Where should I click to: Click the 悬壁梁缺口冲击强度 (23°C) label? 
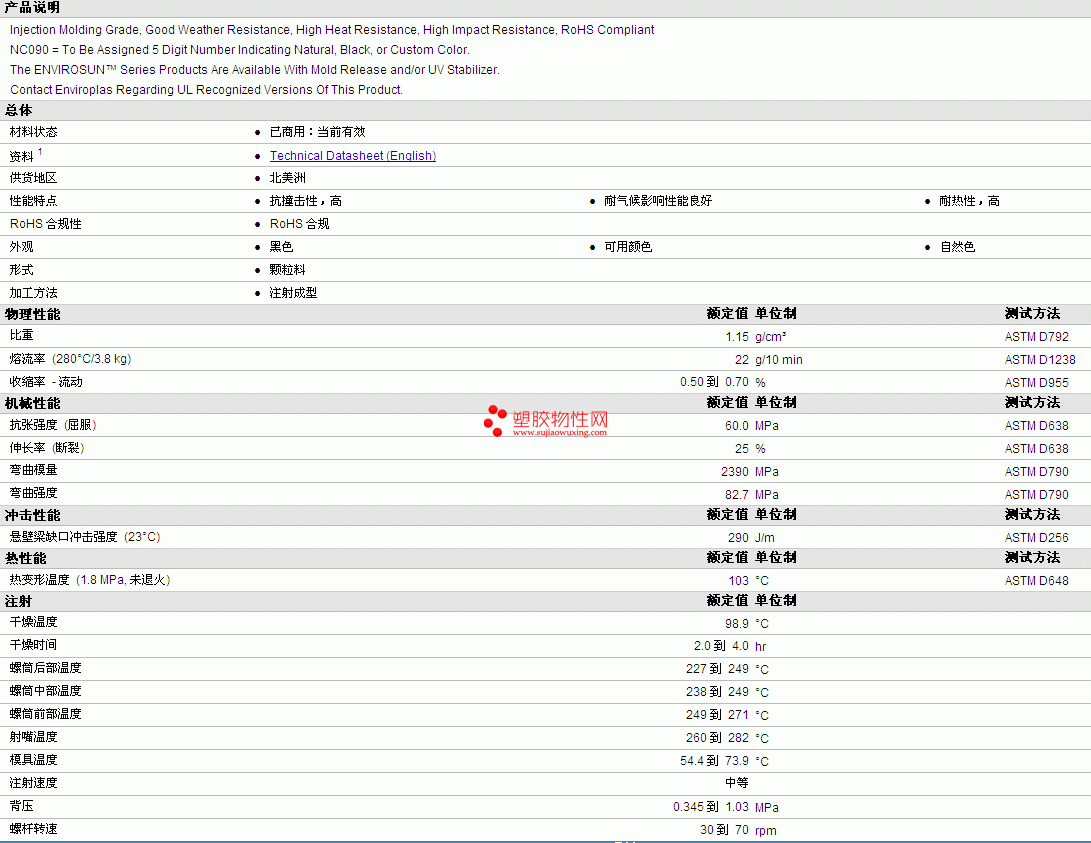85,537
